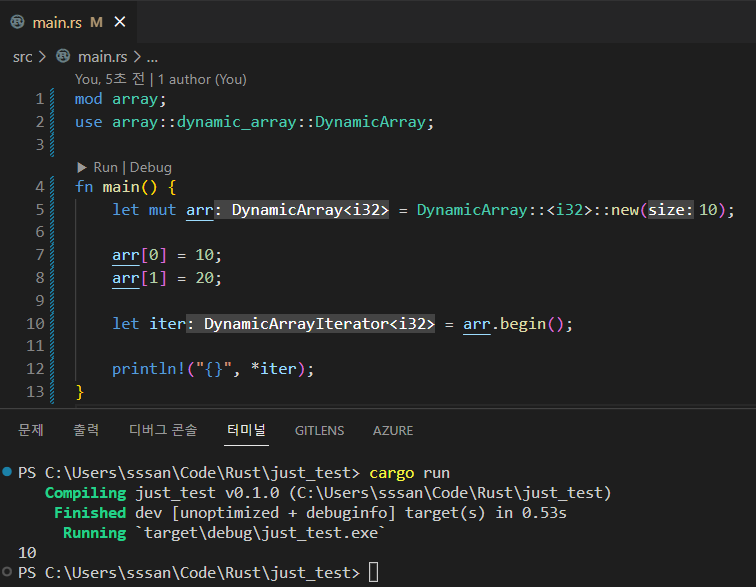Image resolution: width=756 pixels, height=587 pixels.
Task: Select the 터미널 panel tab
Action: tap(246, 430)
